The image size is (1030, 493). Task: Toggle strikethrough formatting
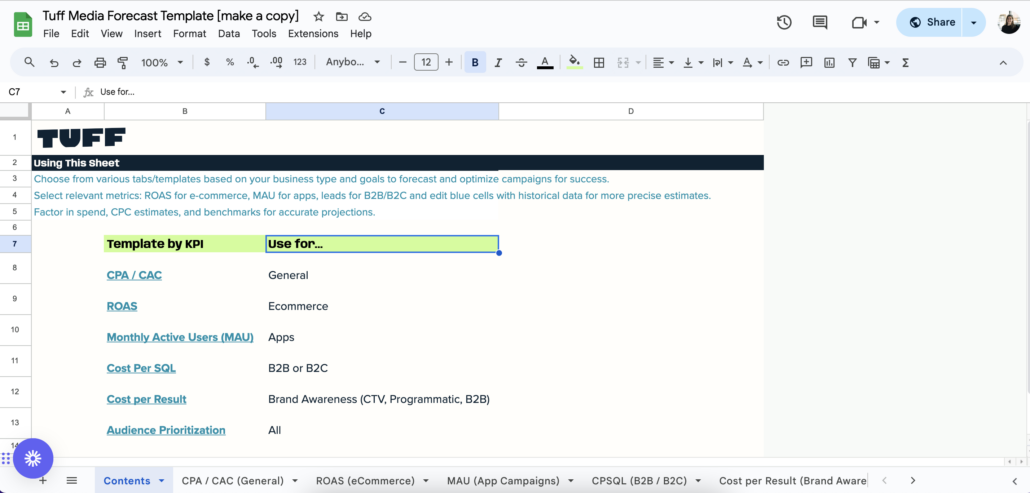521,62
